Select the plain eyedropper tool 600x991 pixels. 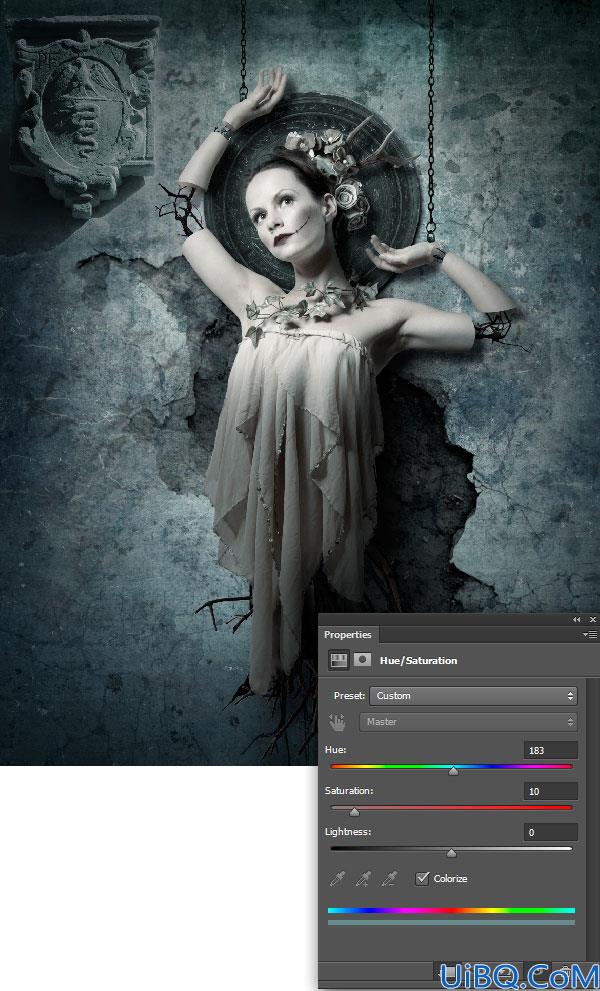338,879
